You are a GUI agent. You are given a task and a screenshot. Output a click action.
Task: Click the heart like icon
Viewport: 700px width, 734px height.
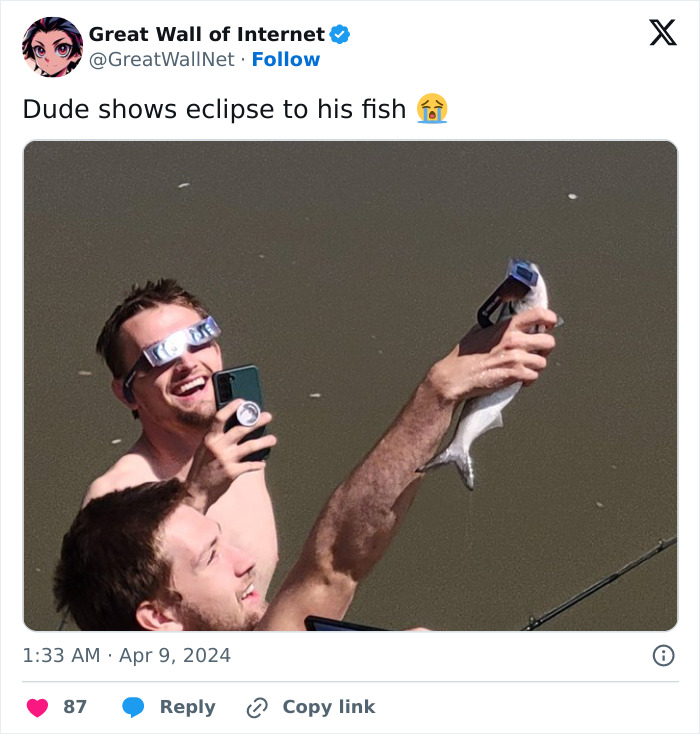tap(38, 707)
